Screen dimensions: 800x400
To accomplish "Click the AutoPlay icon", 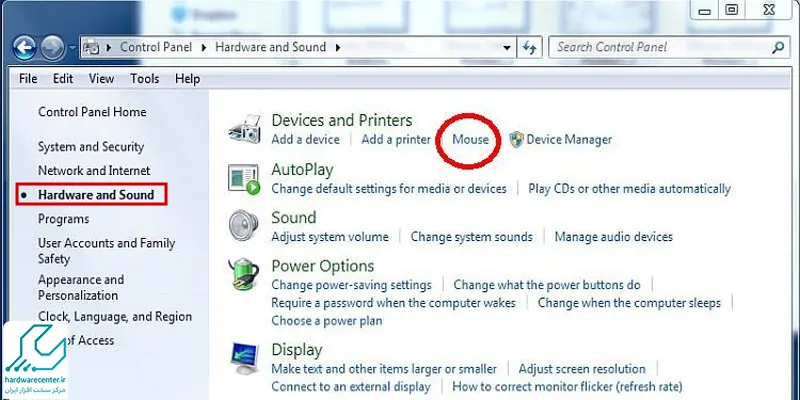I will pos(244,179).
